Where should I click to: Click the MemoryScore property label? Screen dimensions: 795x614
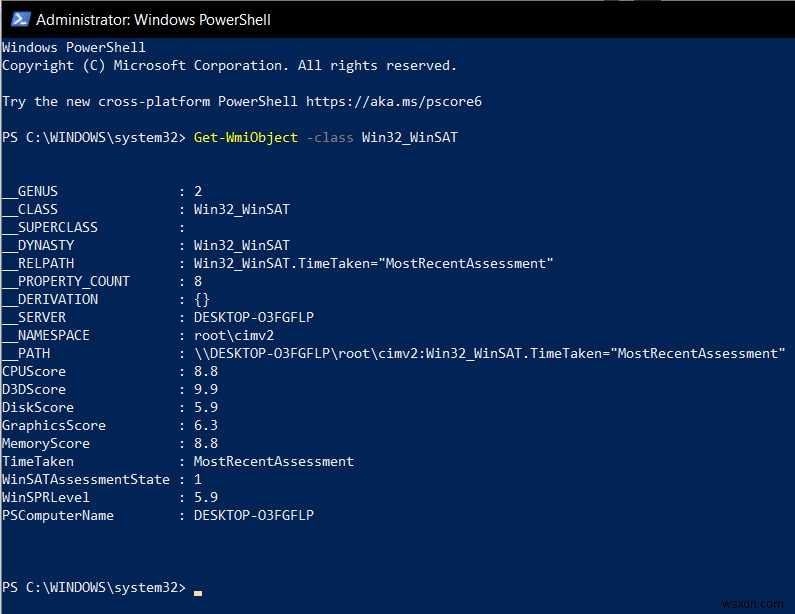coord(46,443)
